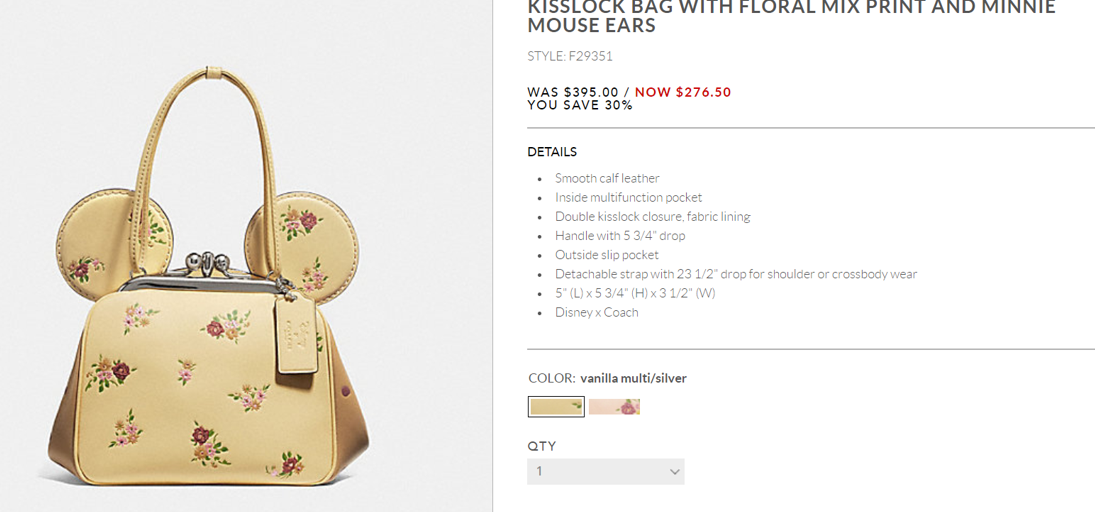This screenshot has width=1095, height=512.
Task: Click the red NOW $276.50 sale price
Action: coord(683,92)
